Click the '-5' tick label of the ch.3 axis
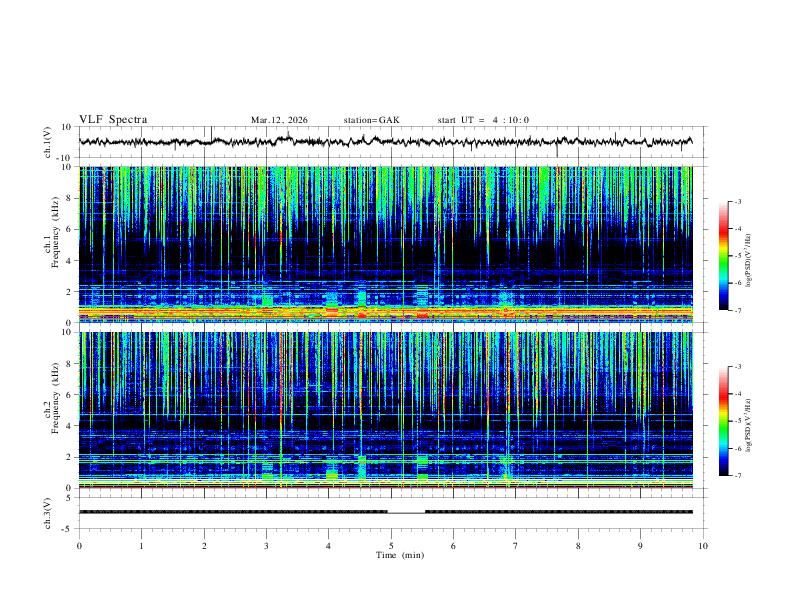Viewport: 792px width, 612px height. (x=68, y=529)
